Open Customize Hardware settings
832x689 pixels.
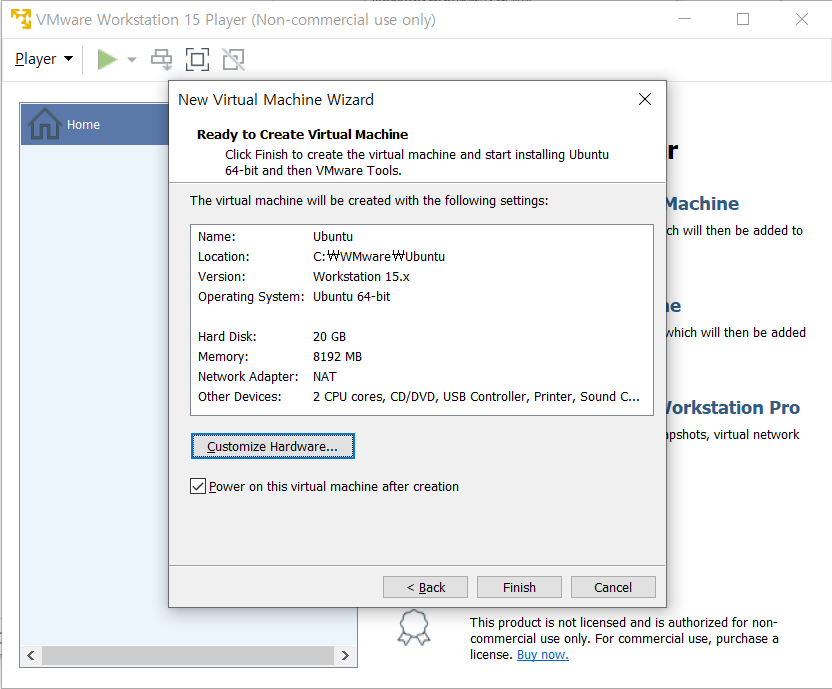(272, 446)
